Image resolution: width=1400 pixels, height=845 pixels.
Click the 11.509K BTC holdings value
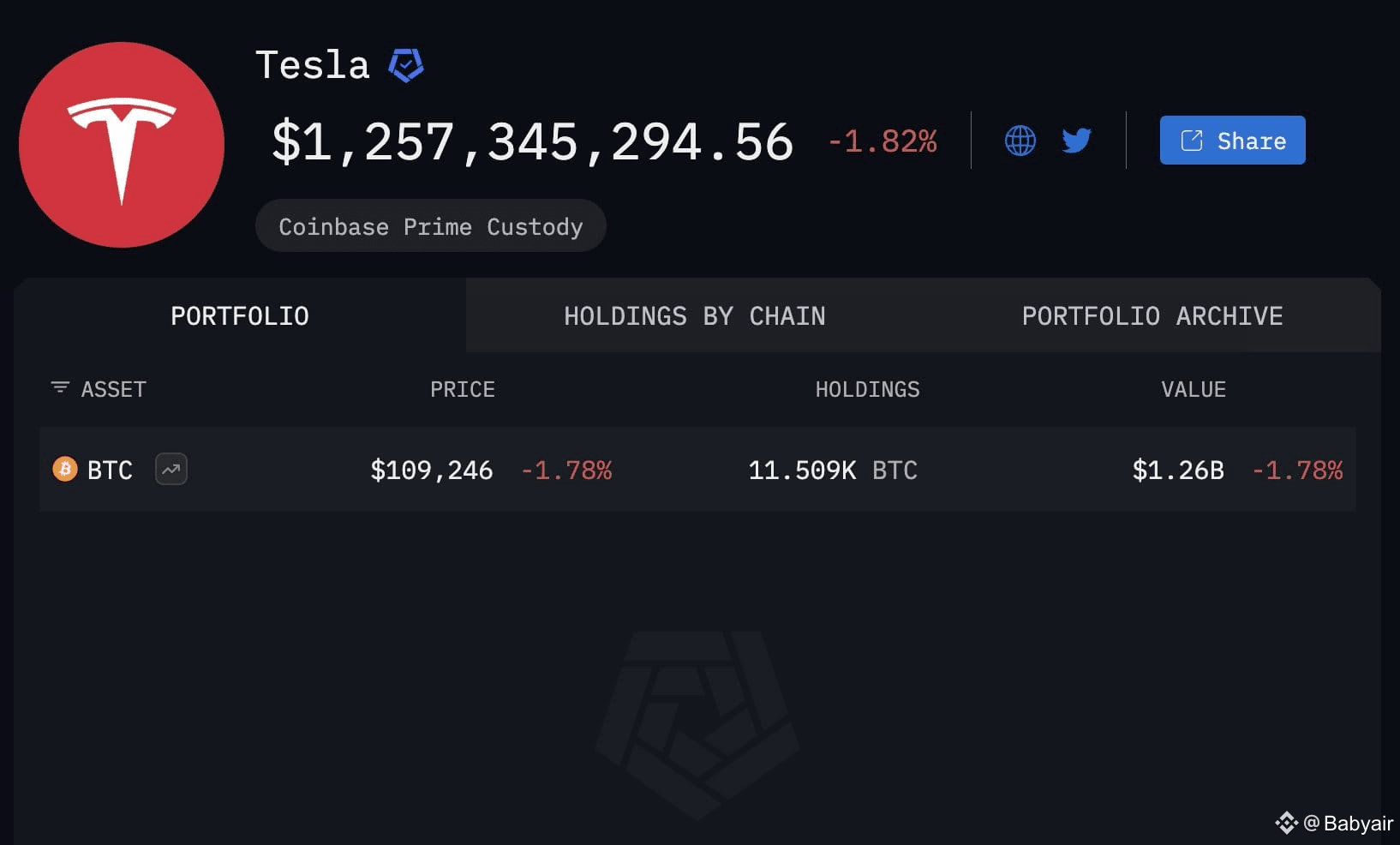(831, 470)
